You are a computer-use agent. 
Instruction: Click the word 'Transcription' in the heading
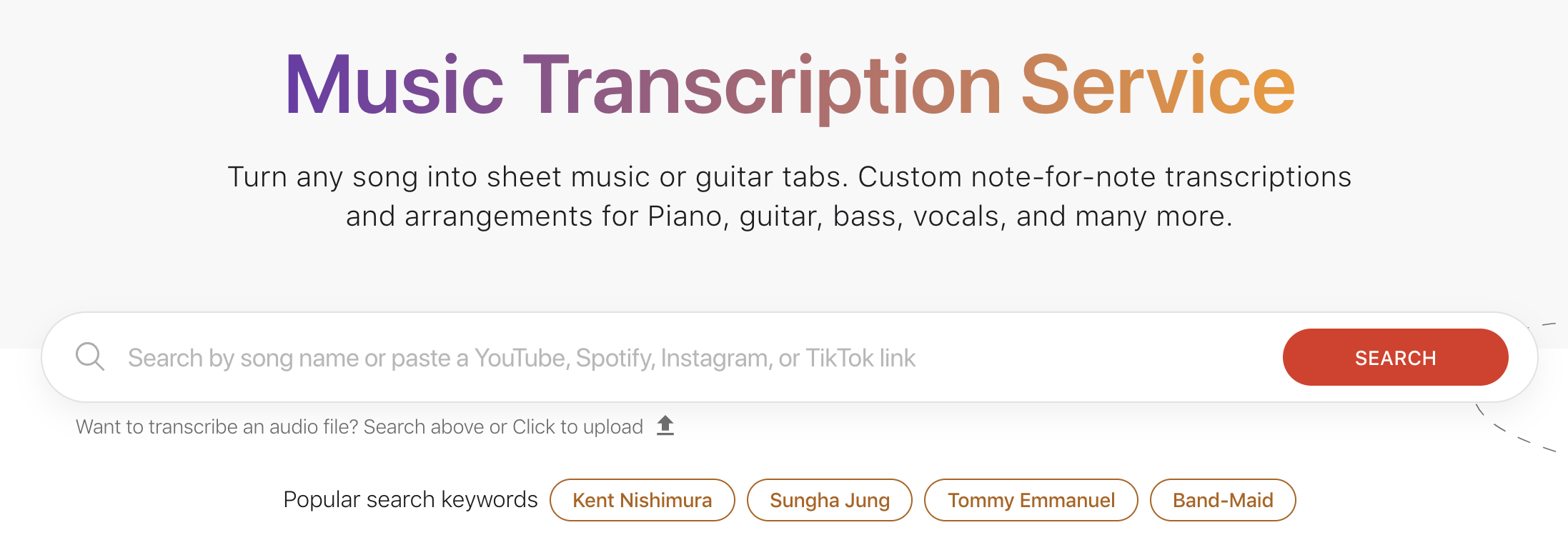pos(763,87)
